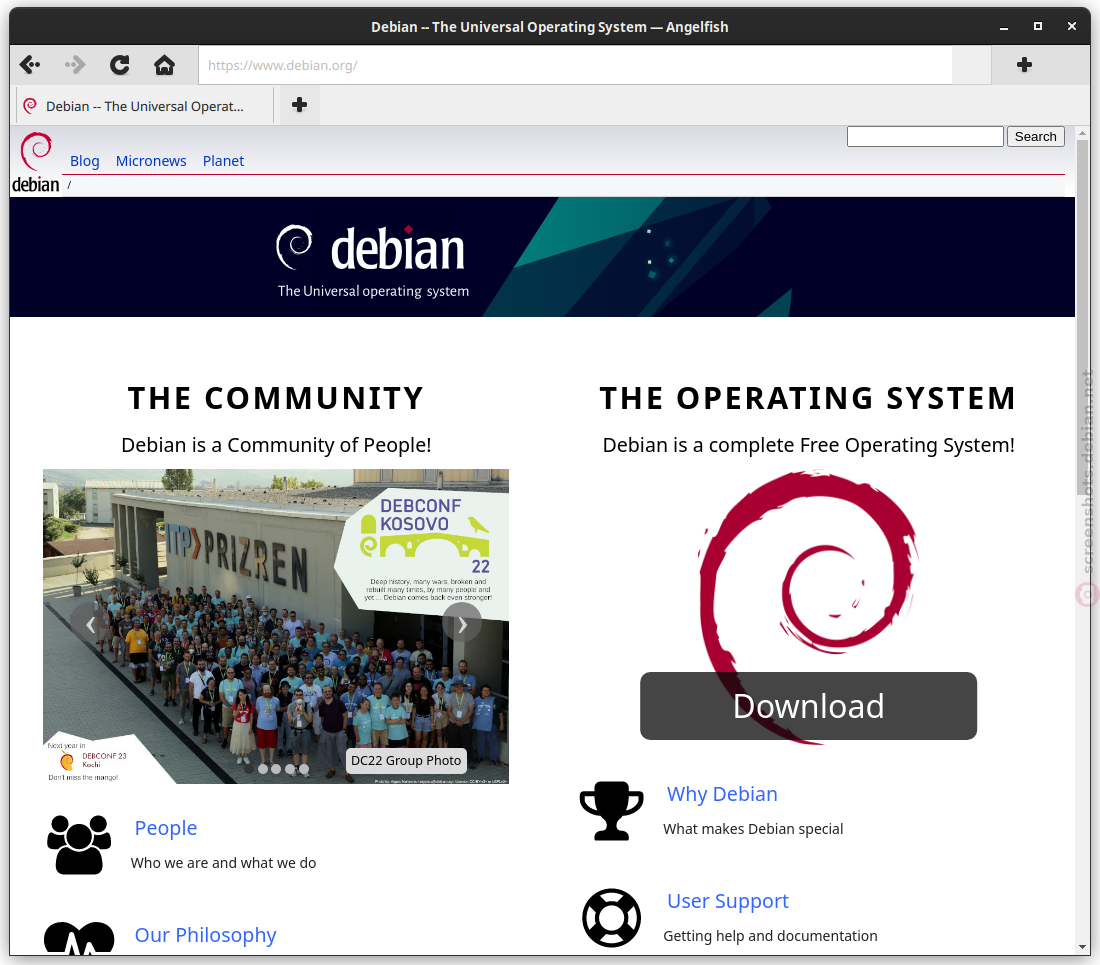
Task: Click the trophy icon for Why Debian
Action: [612, 811]
